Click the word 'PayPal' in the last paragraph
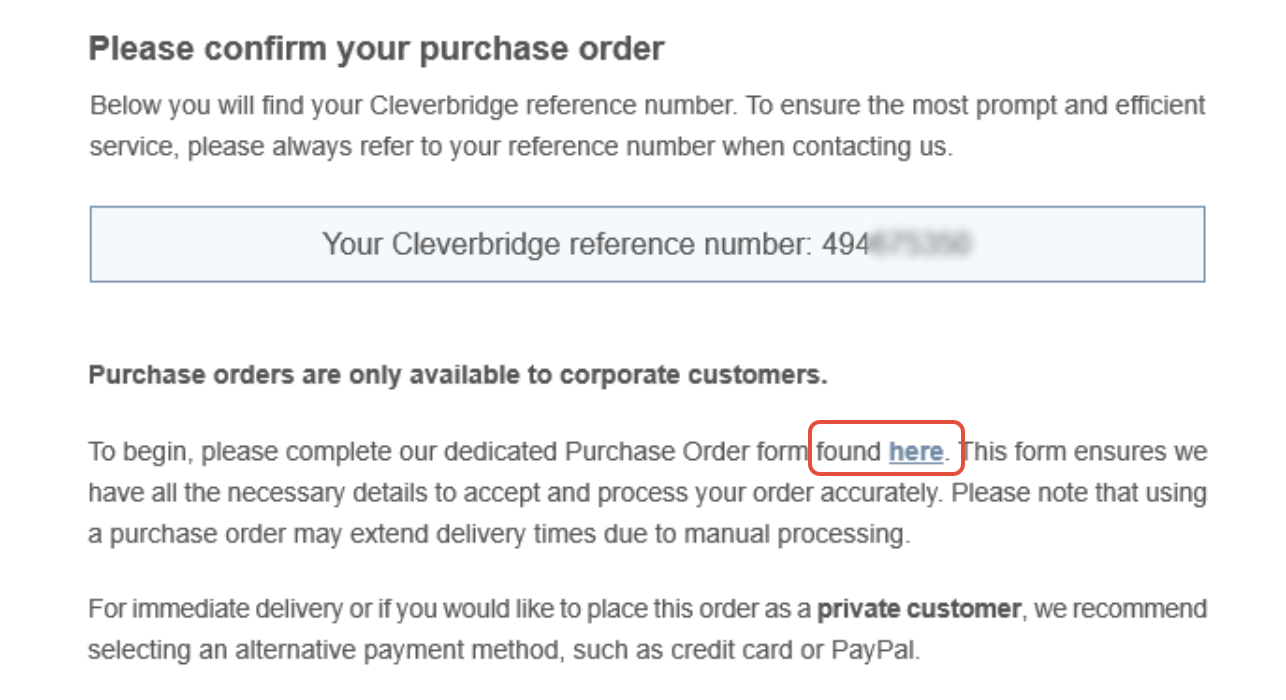The width and height of the screenshot is (1286, 700). 873,651
